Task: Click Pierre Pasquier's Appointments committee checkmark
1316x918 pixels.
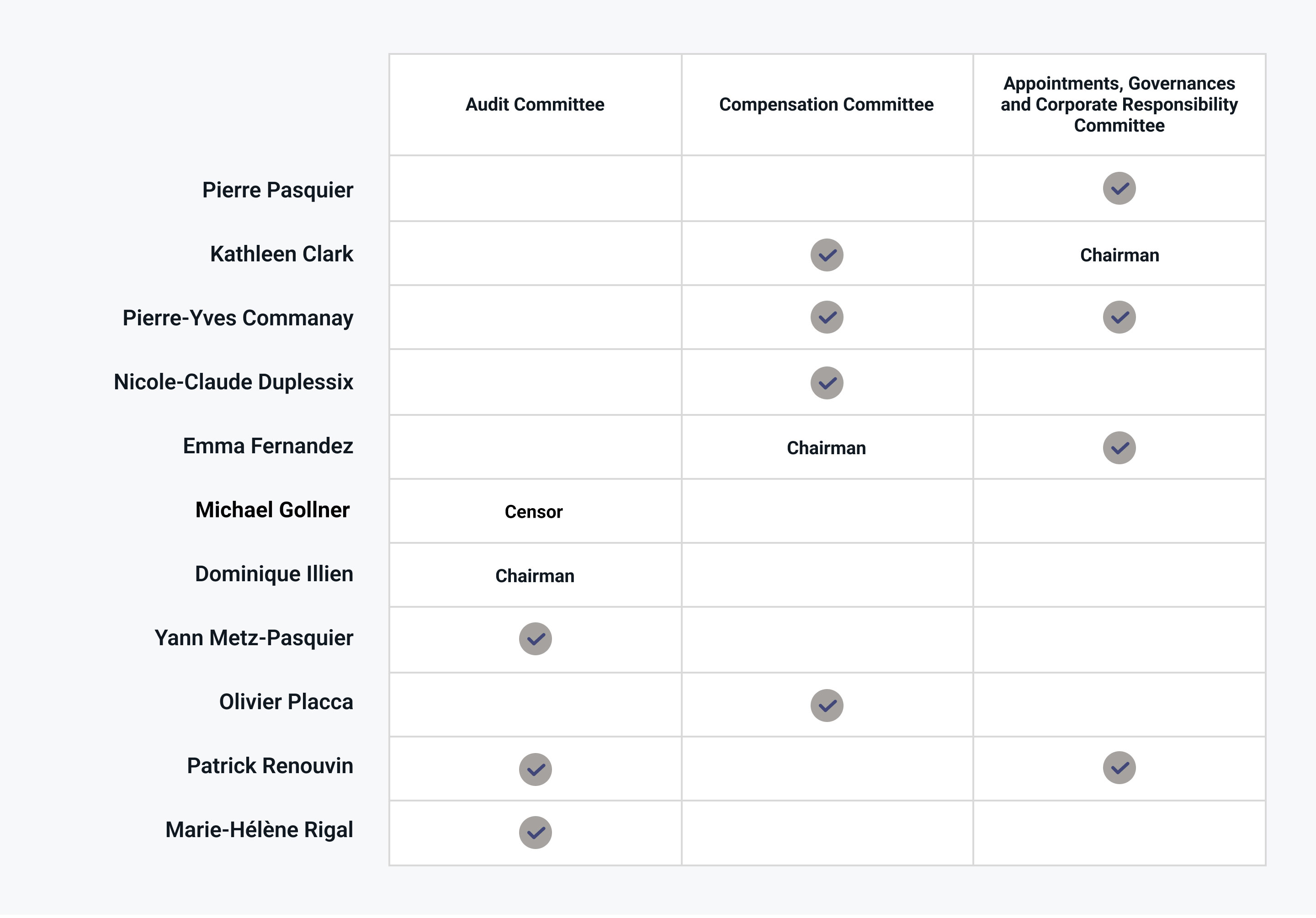Action: point(1119,189)
